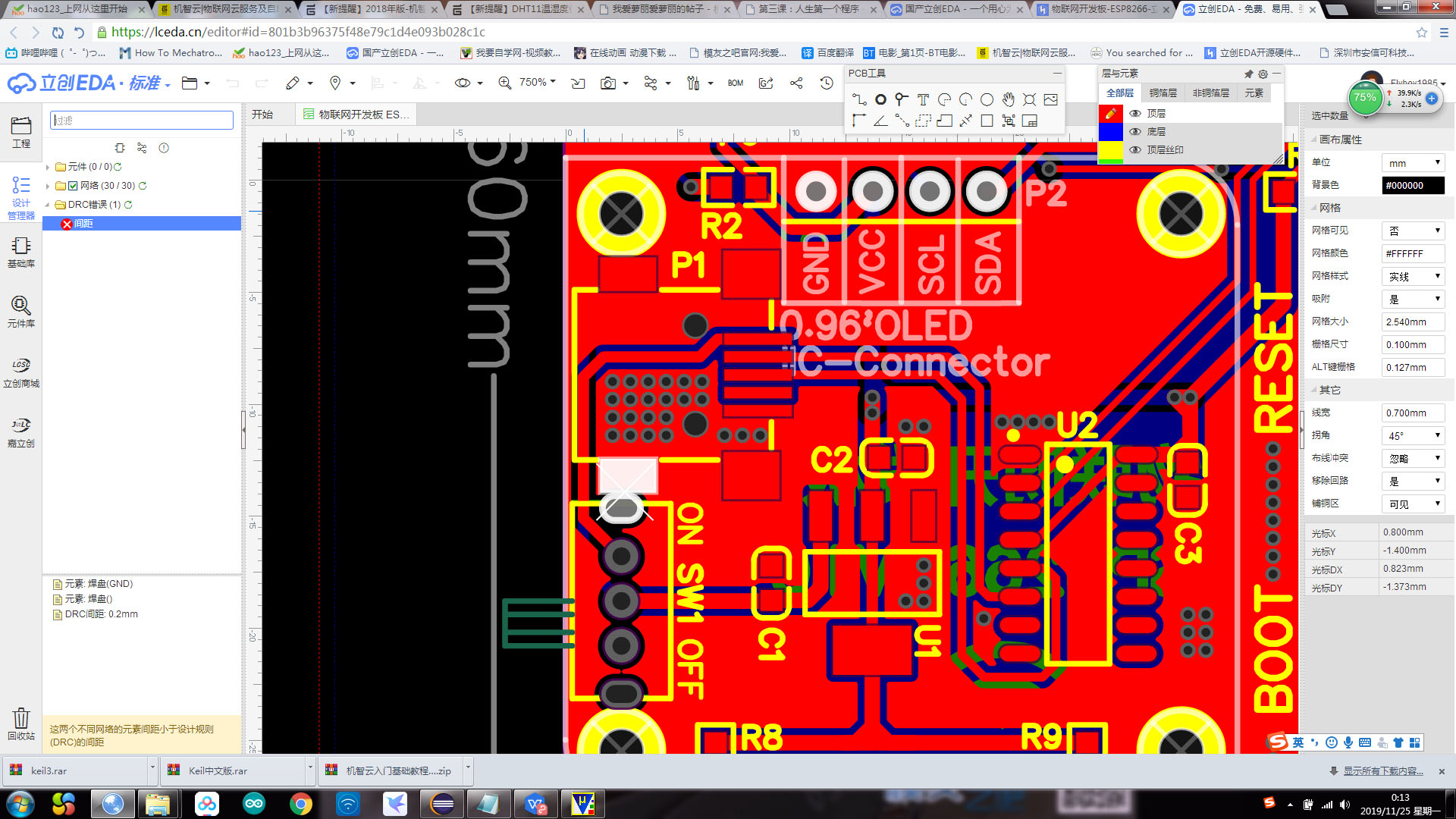The width and height of the screenshot is (1456, 819).
Task: Click the blue 底层 layer color swatch
Action: point(1110,131)
